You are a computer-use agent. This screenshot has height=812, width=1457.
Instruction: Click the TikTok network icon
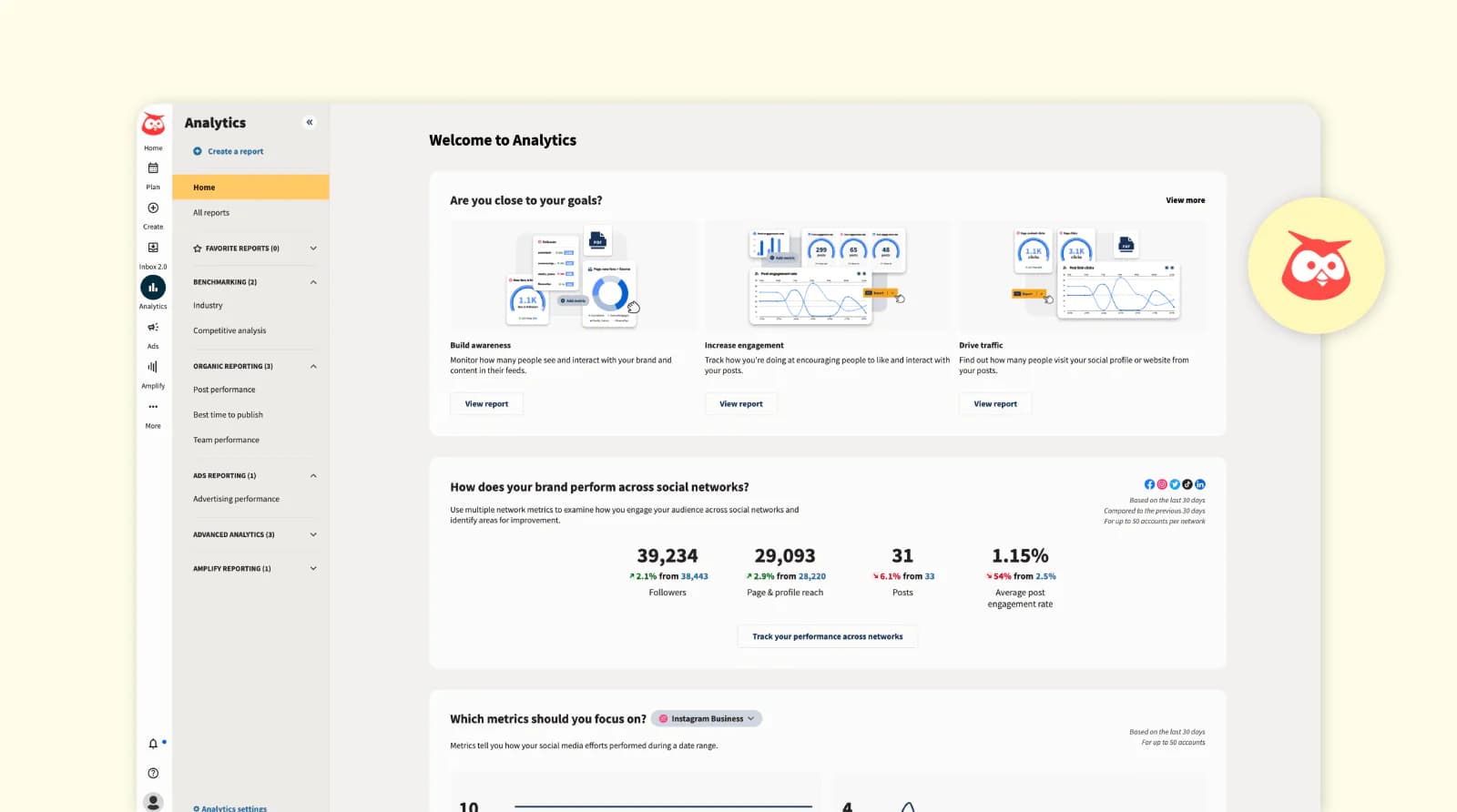tap(1187, 484)
